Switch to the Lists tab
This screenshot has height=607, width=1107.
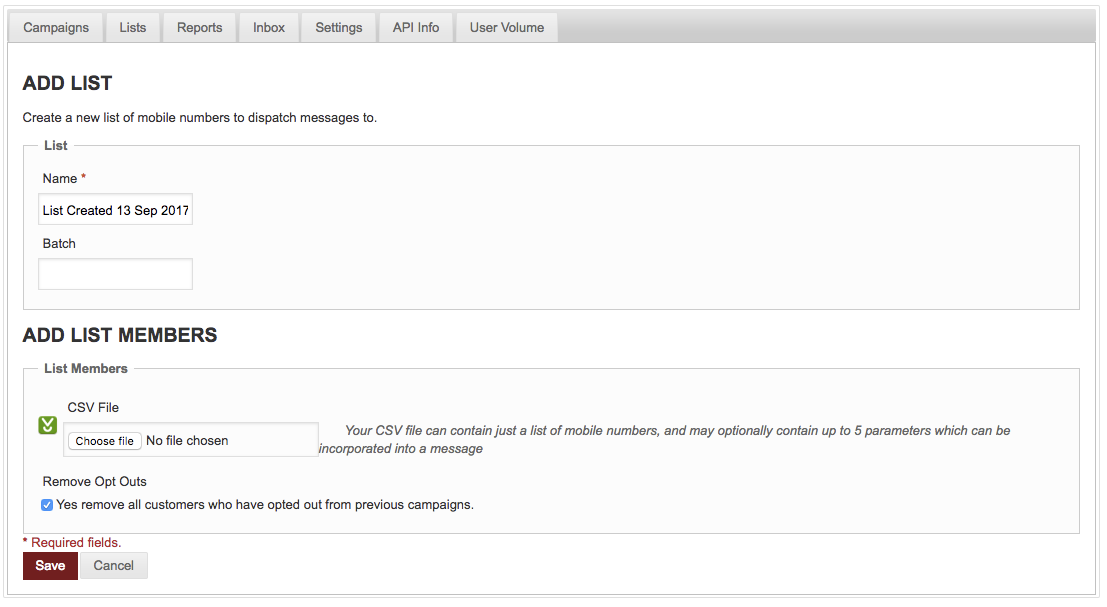pos(133,27)
